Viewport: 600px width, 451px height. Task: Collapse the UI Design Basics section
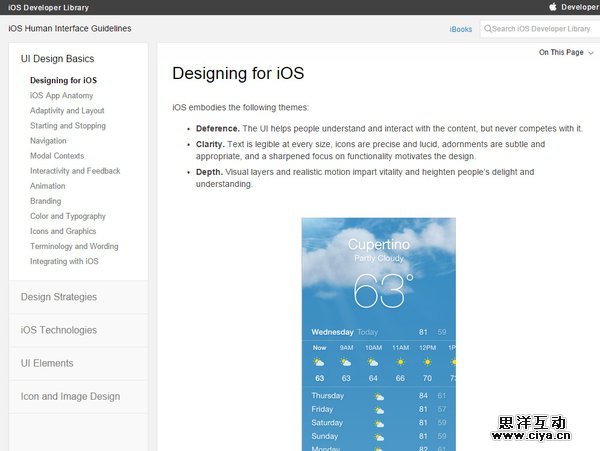[57, 59]
